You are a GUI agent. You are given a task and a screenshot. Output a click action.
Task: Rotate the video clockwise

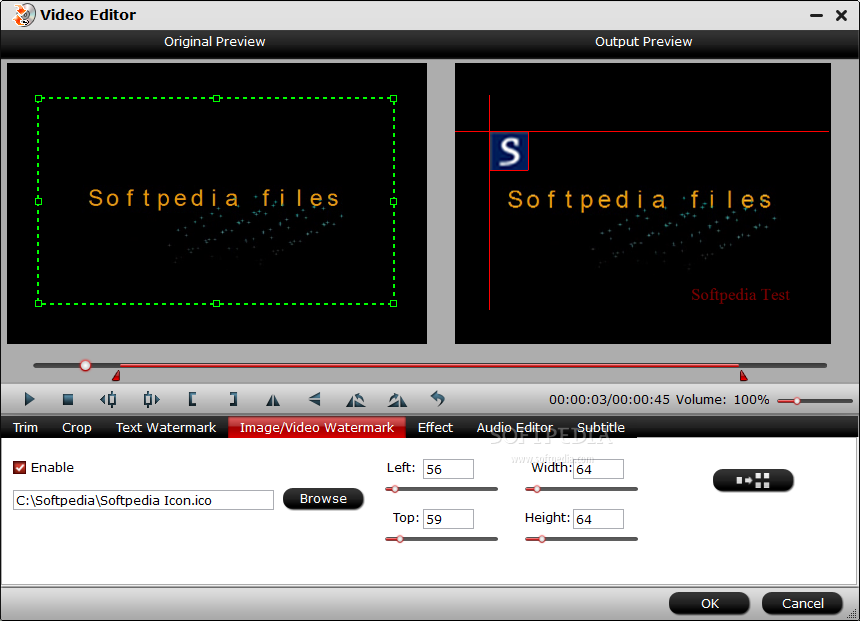click(x=397, y=400)
